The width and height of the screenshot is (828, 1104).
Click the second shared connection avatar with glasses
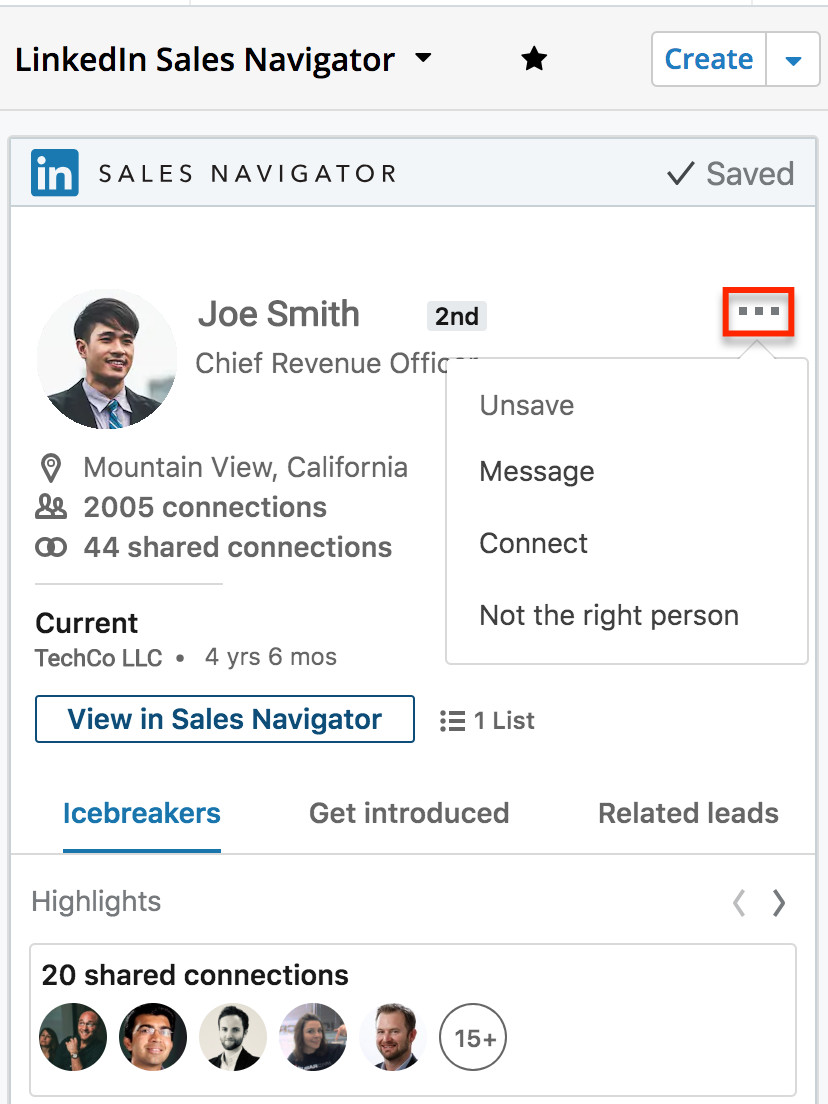[x=153, y=1037]
